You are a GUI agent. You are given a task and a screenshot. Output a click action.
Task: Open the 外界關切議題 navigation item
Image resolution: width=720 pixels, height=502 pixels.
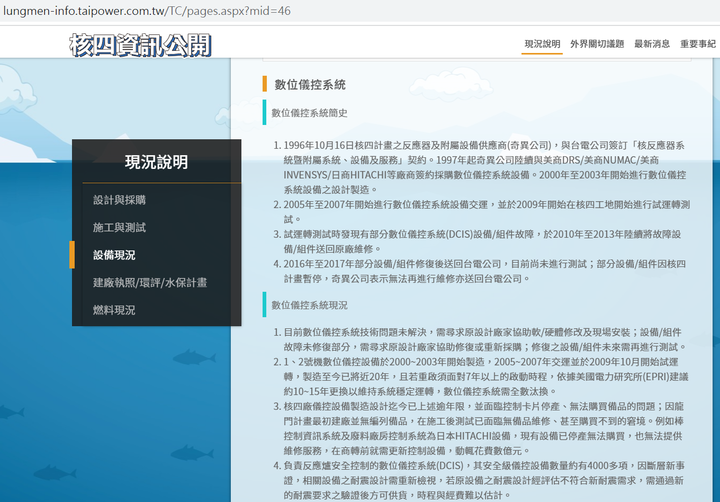(597, 44)
